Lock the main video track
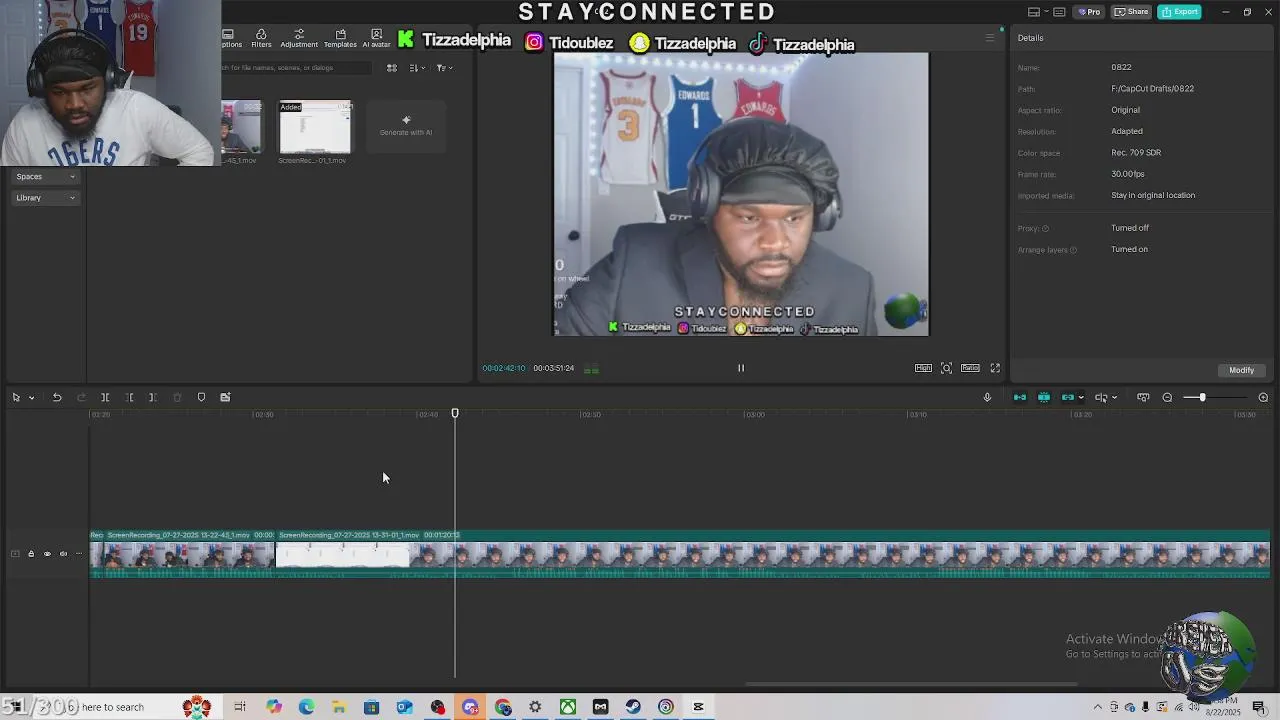 (31, 554)
